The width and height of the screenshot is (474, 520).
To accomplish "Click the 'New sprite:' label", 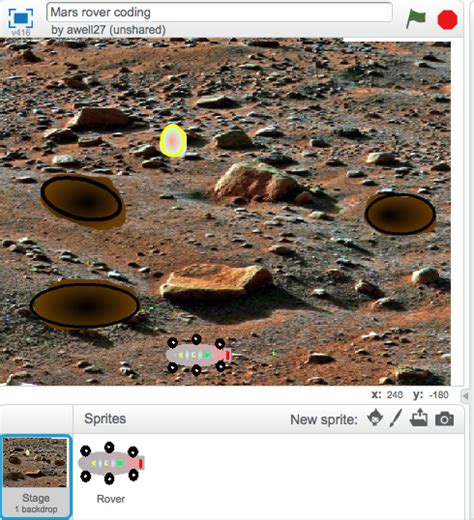I will [x=324, y=419].
